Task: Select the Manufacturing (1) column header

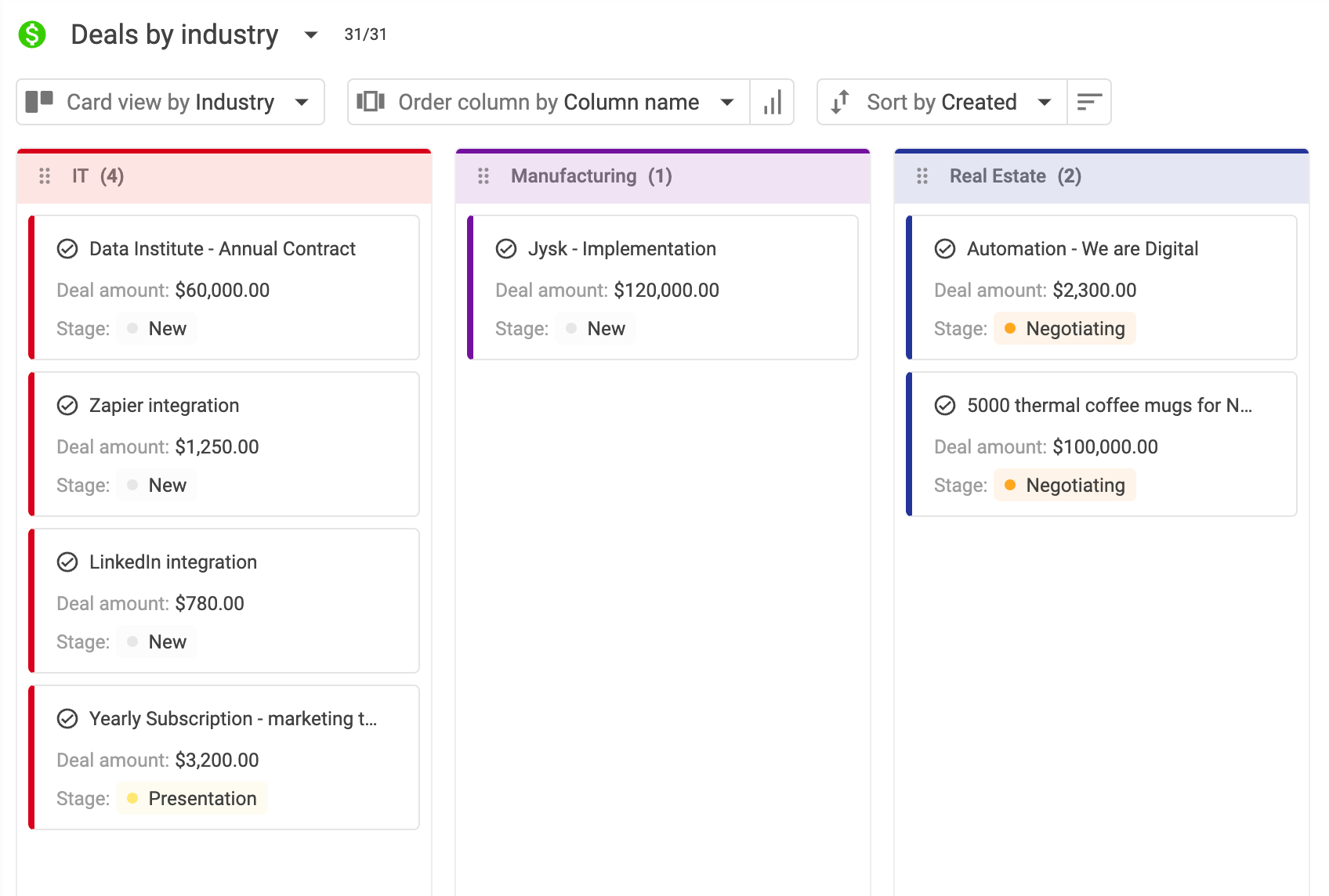Action: pos(663,176)
